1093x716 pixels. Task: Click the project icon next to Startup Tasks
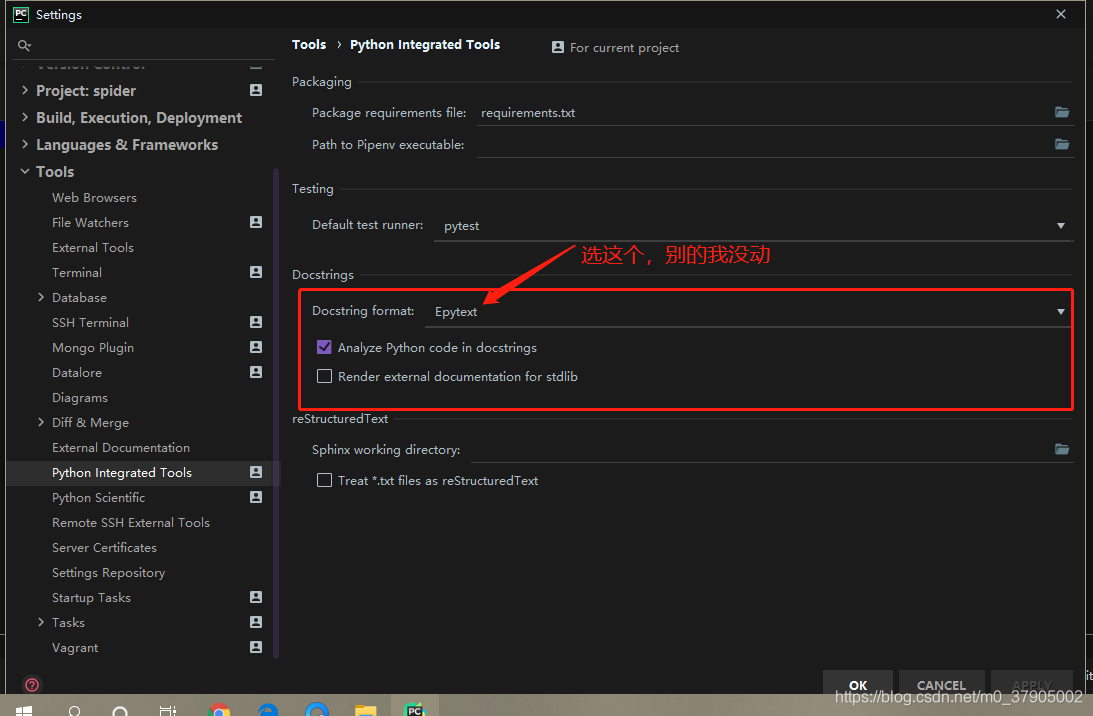click(x=256, y=597)
